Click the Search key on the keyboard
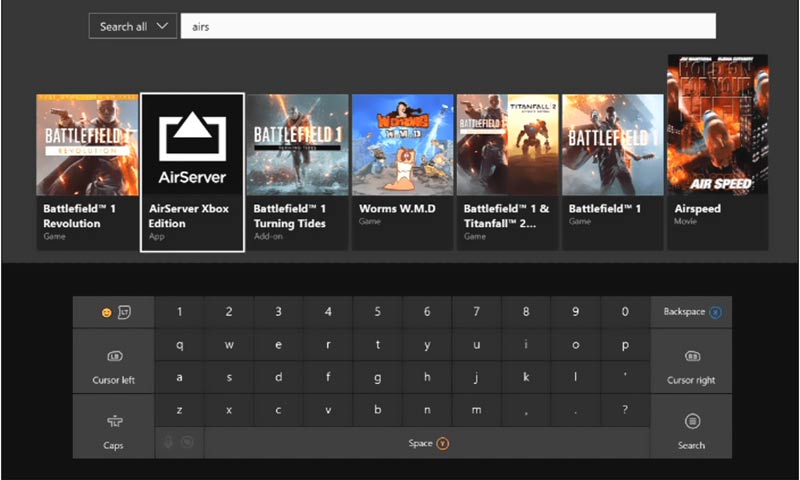This screenshot has width=800, height=480. point(691,426)
